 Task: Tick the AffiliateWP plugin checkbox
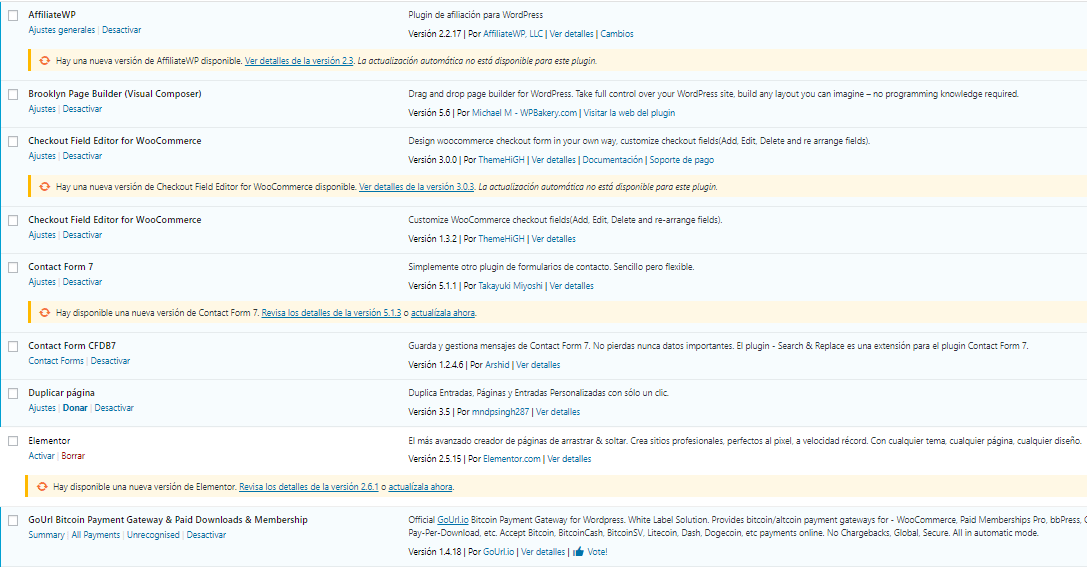pyautogui.click(x=13, y=15)
